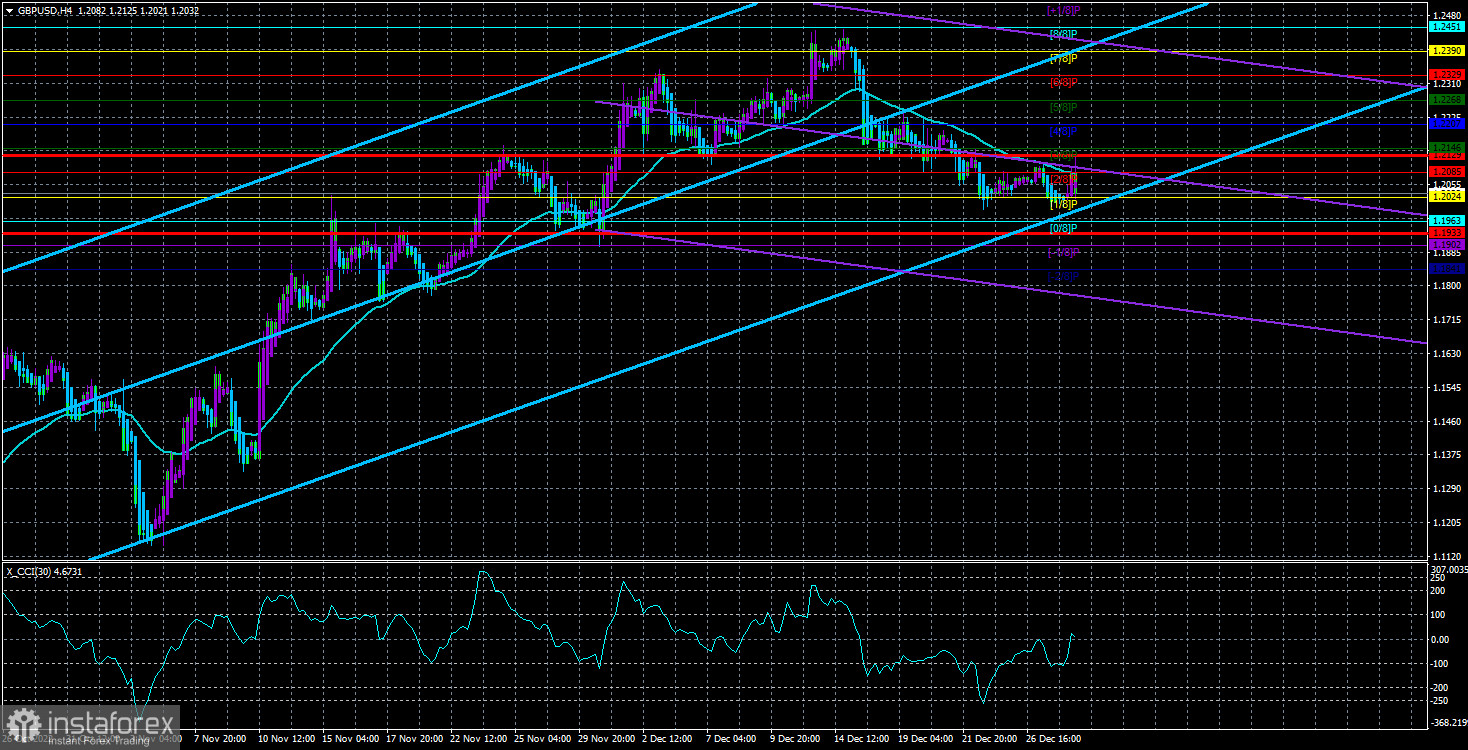Select the [8/8]P Murray level label
The image size is (1468, 750).
pyautogui.click(x=1063, y=34)
